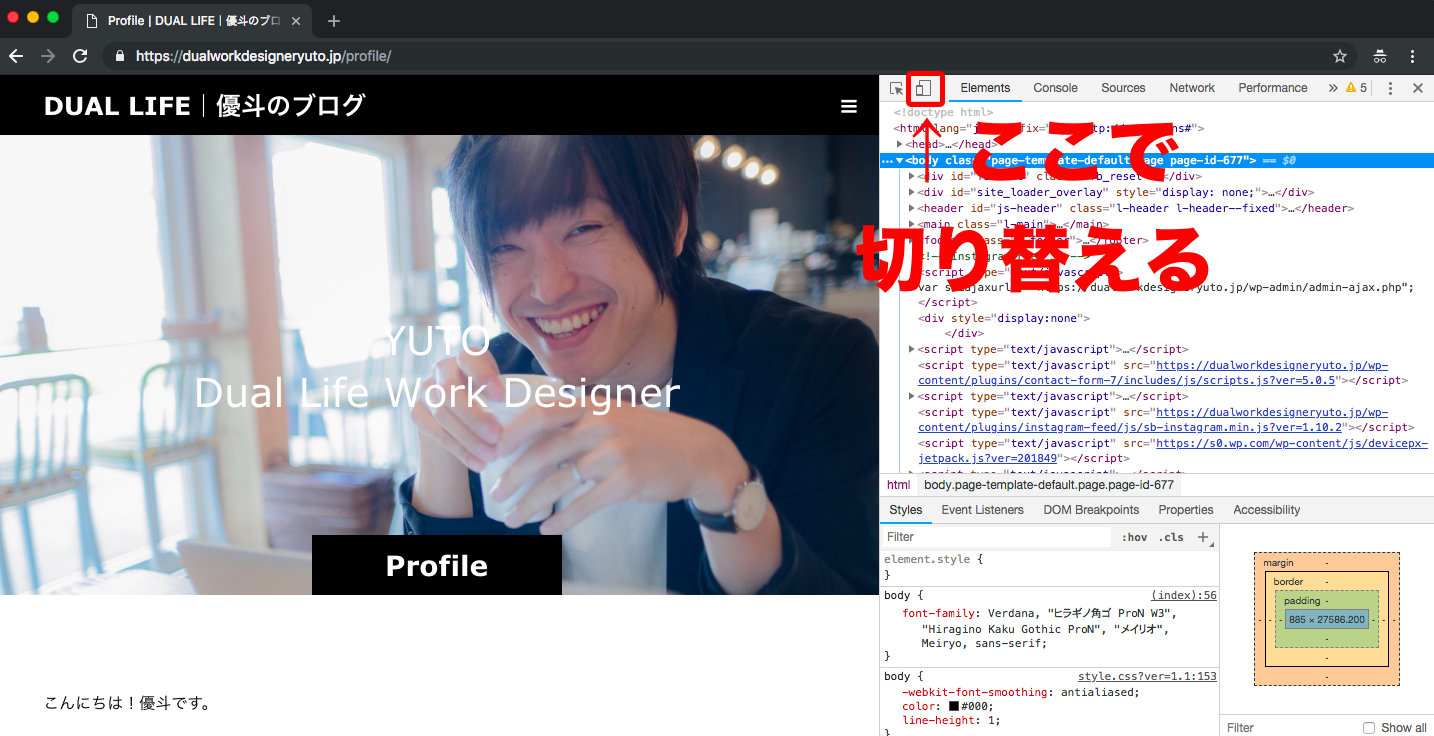Bookmark this page with the star icon

(x=1340, y=56)
